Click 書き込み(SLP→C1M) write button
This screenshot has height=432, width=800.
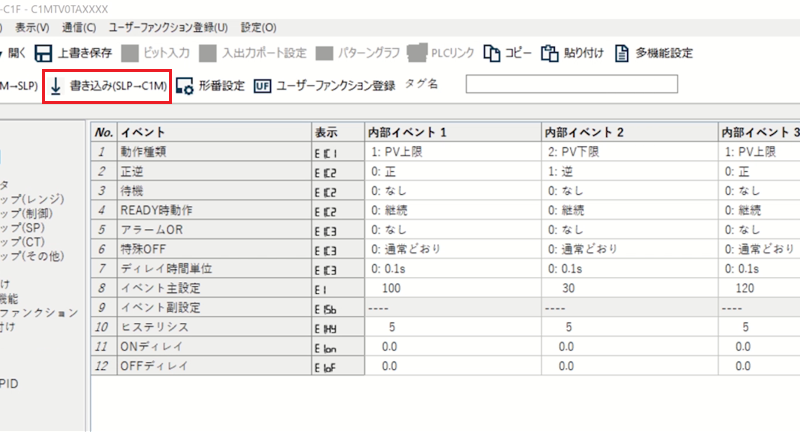click(107, 85)
